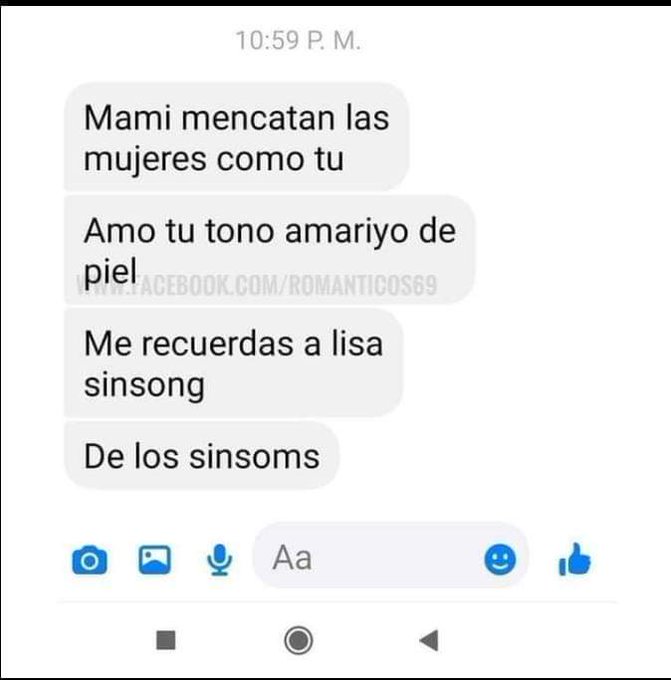Open the emoji smiley picker

tap(500, 559)
